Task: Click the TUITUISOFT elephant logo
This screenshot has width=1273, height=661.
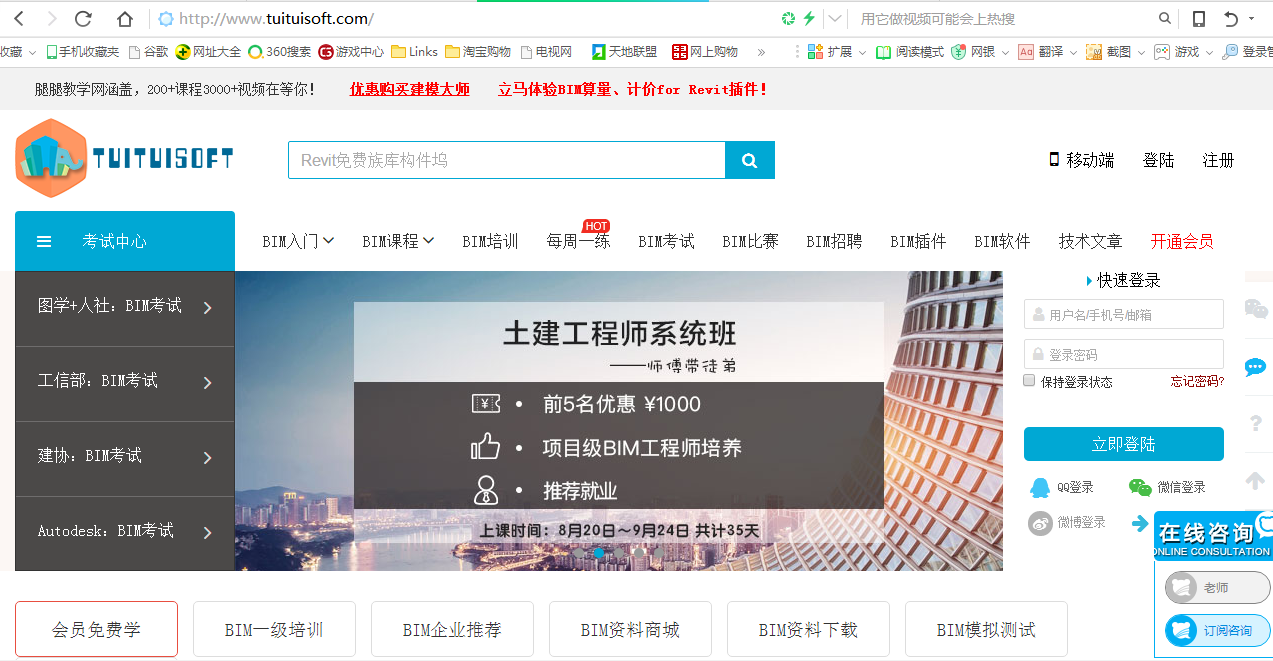Action: click(124, 158)
